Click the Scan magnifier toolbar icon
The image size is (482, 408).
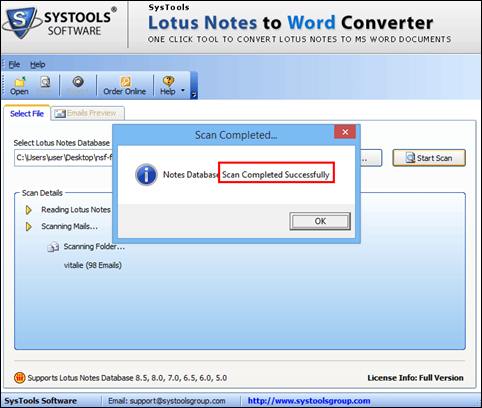click(x=45, y=82)
